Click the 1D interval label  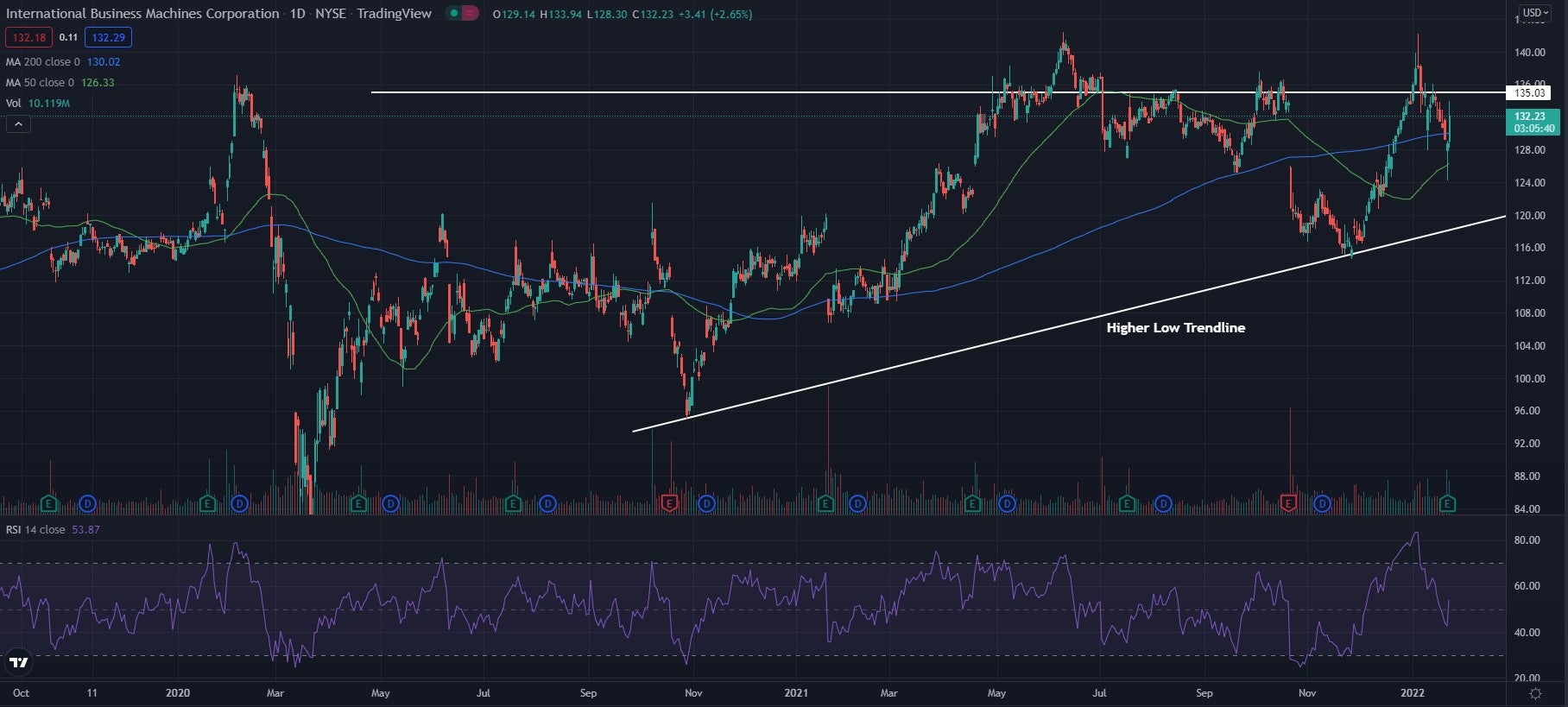coord(297,14)
